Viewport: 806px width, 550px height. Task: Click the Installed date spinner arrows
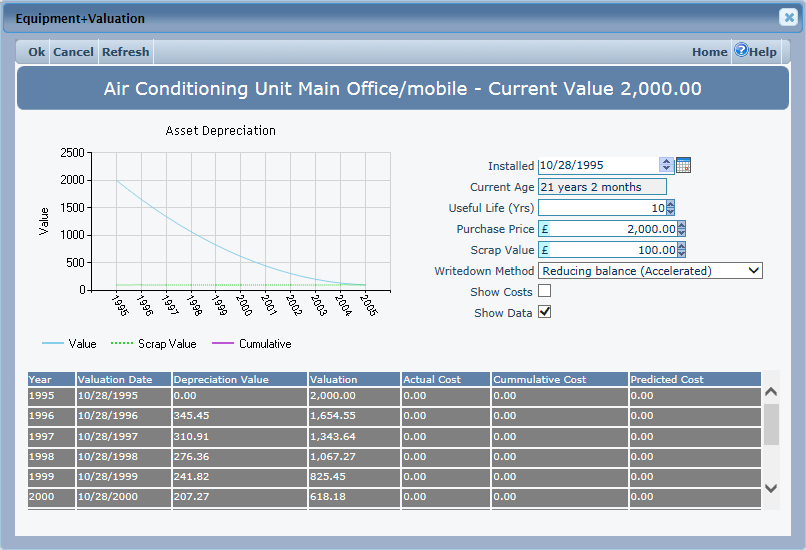(667, 165)
